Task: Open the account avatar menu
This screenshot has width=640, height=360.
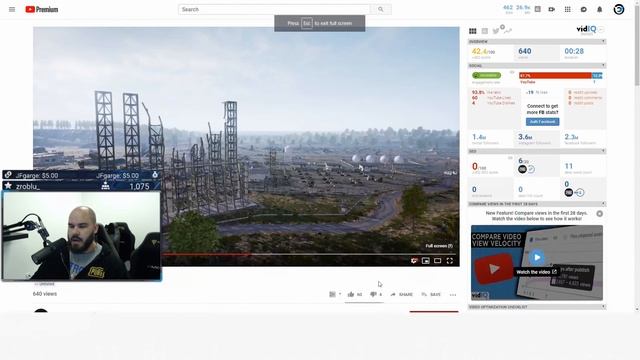Action: click(x=619, y=9)
